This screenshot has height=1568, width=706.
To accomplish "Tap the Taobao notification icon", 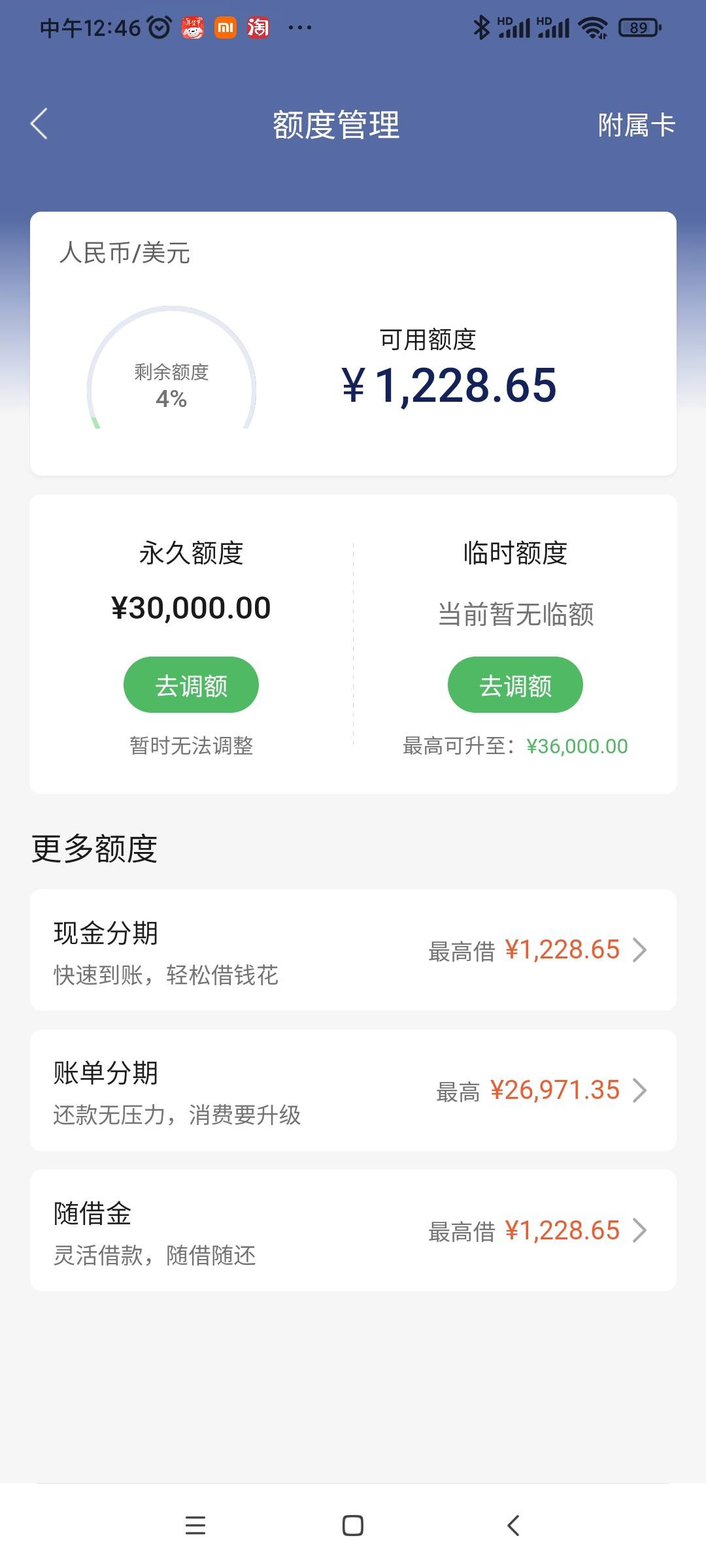I will click(x=258, y=27).
